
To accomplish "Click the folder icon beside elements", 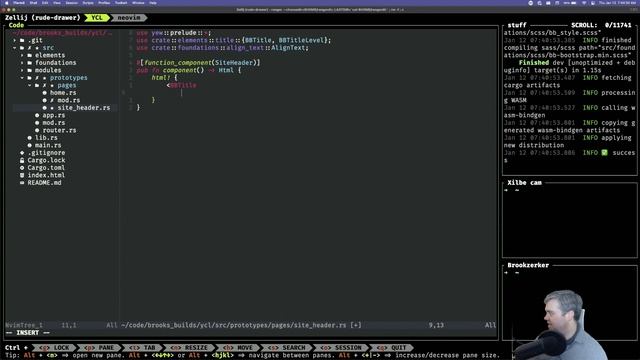I will coord(29,56).
